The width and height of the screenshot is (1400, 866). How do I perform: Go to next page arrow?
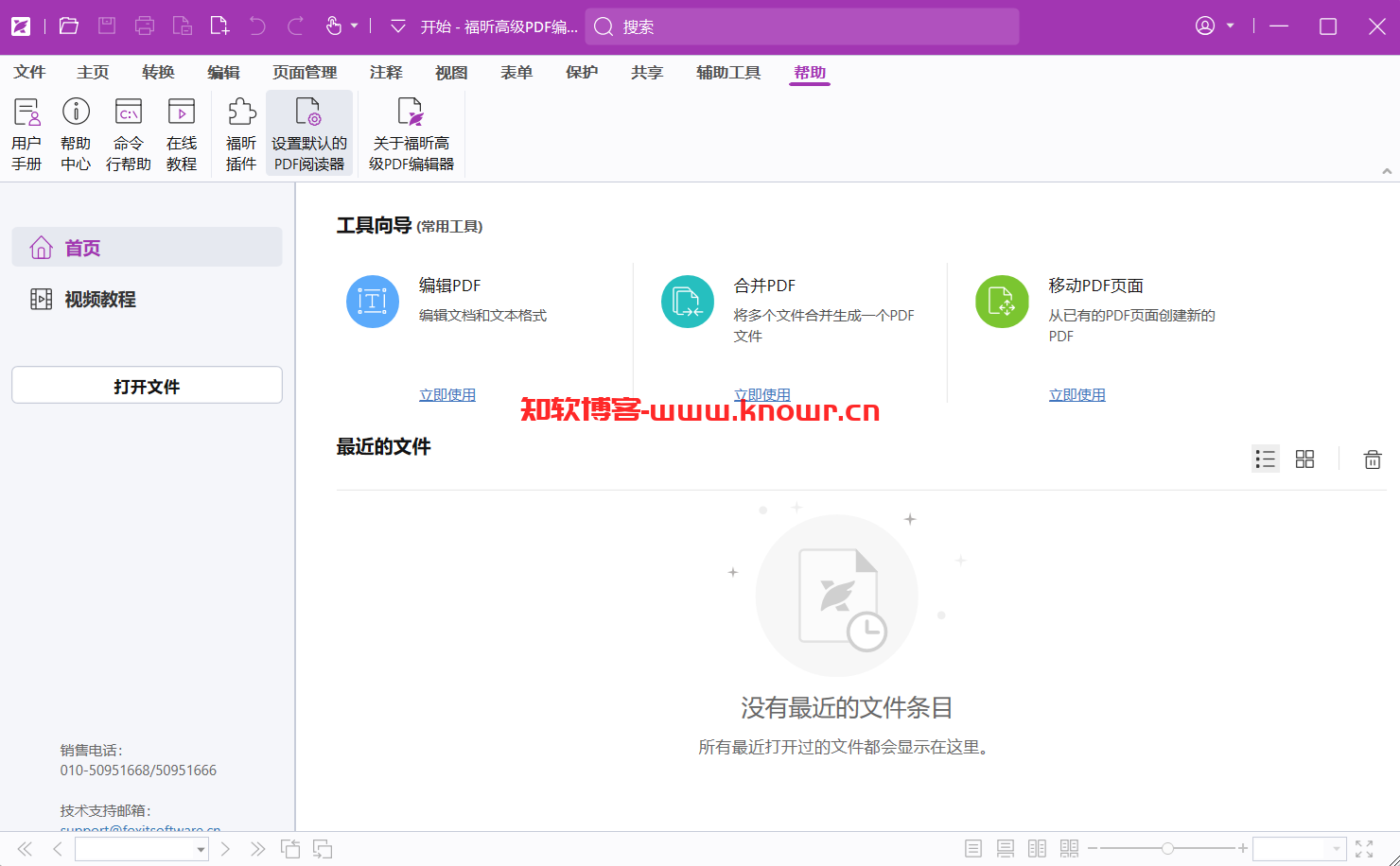tap(225, 849)
